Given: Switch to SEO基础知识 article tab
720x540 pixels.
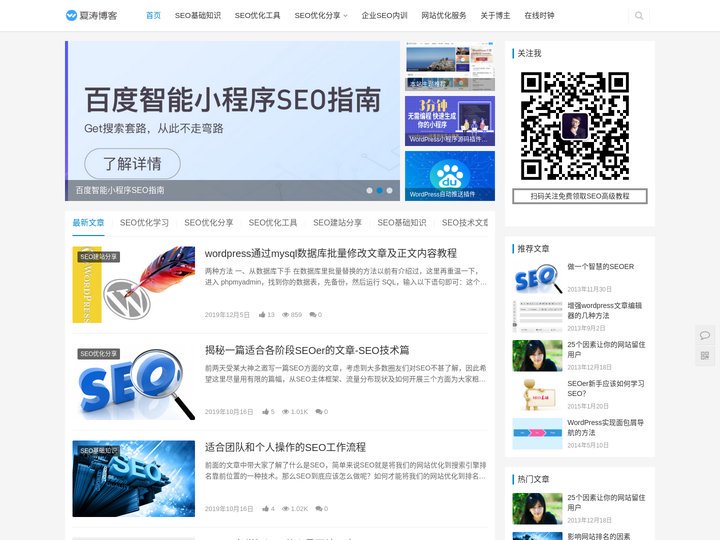Looking at the screenshot, I should click(x=402, y=223).
